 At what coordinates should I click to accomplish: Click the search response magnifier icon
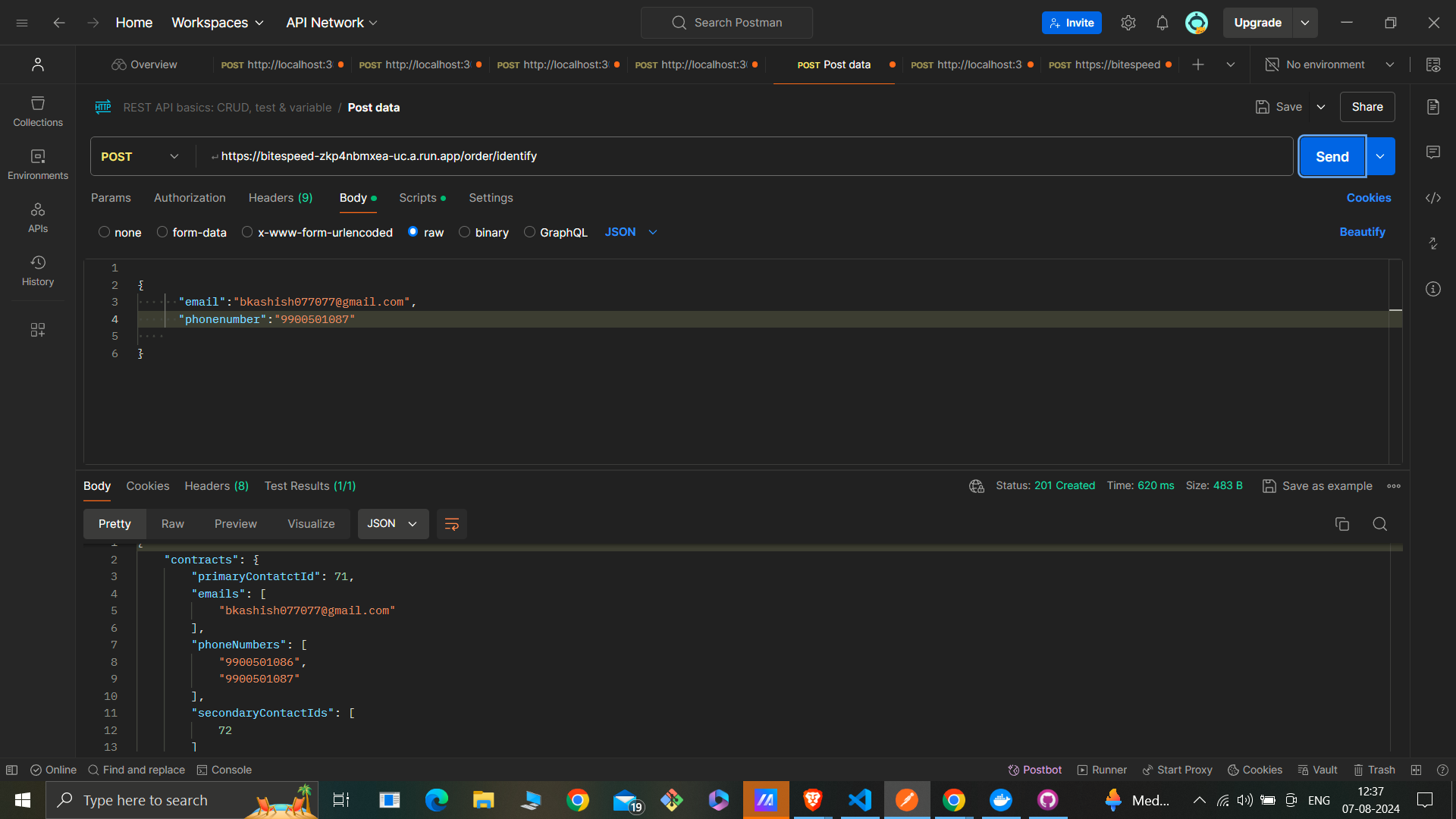click(1379, 524)
